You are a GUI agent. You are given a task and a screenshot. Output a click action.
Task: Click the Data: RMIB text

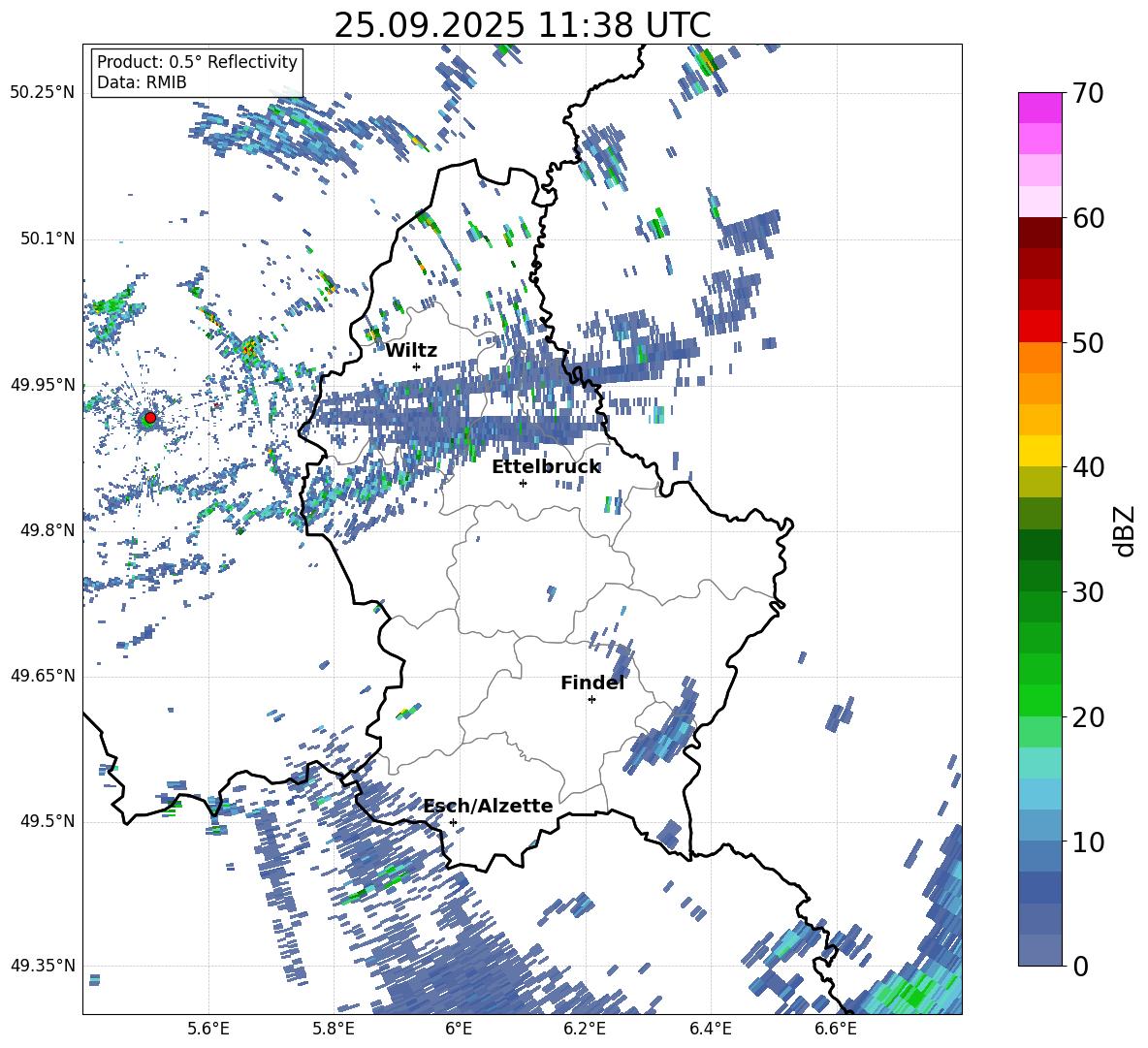click(142, 82)
